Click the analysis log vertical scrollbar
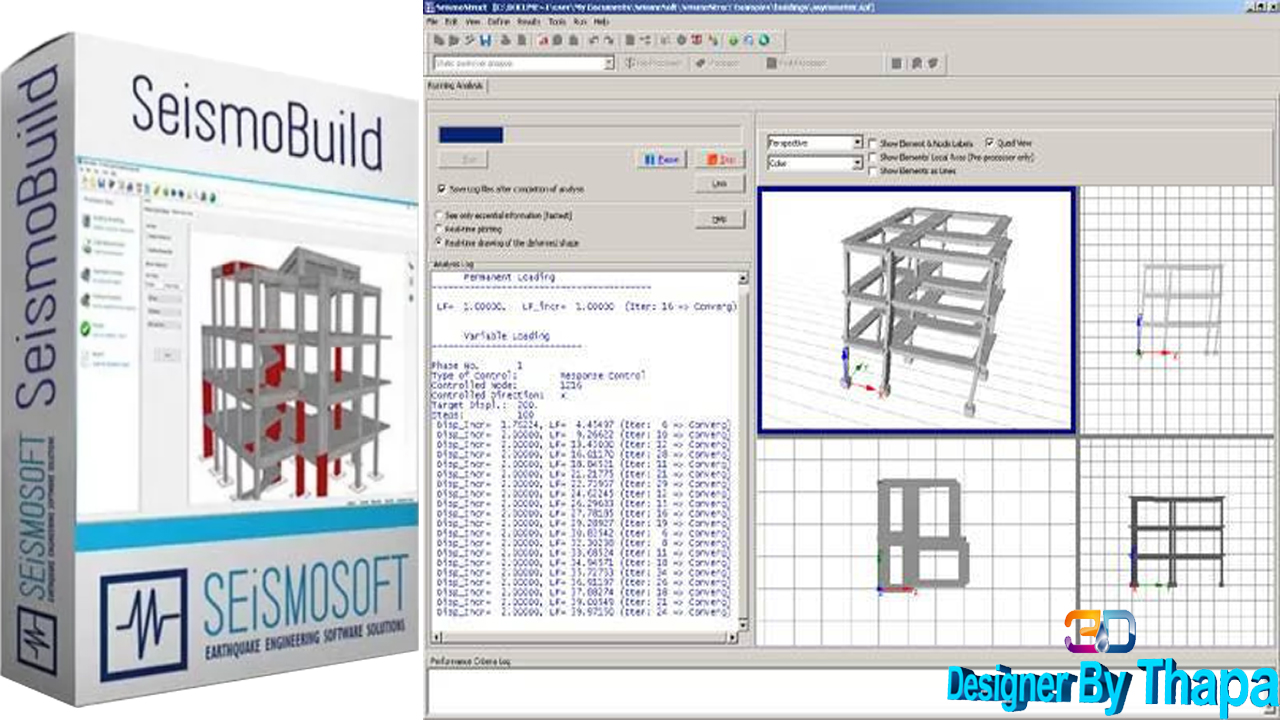This screenshot has height=720, width=1280. pos(741,452)
